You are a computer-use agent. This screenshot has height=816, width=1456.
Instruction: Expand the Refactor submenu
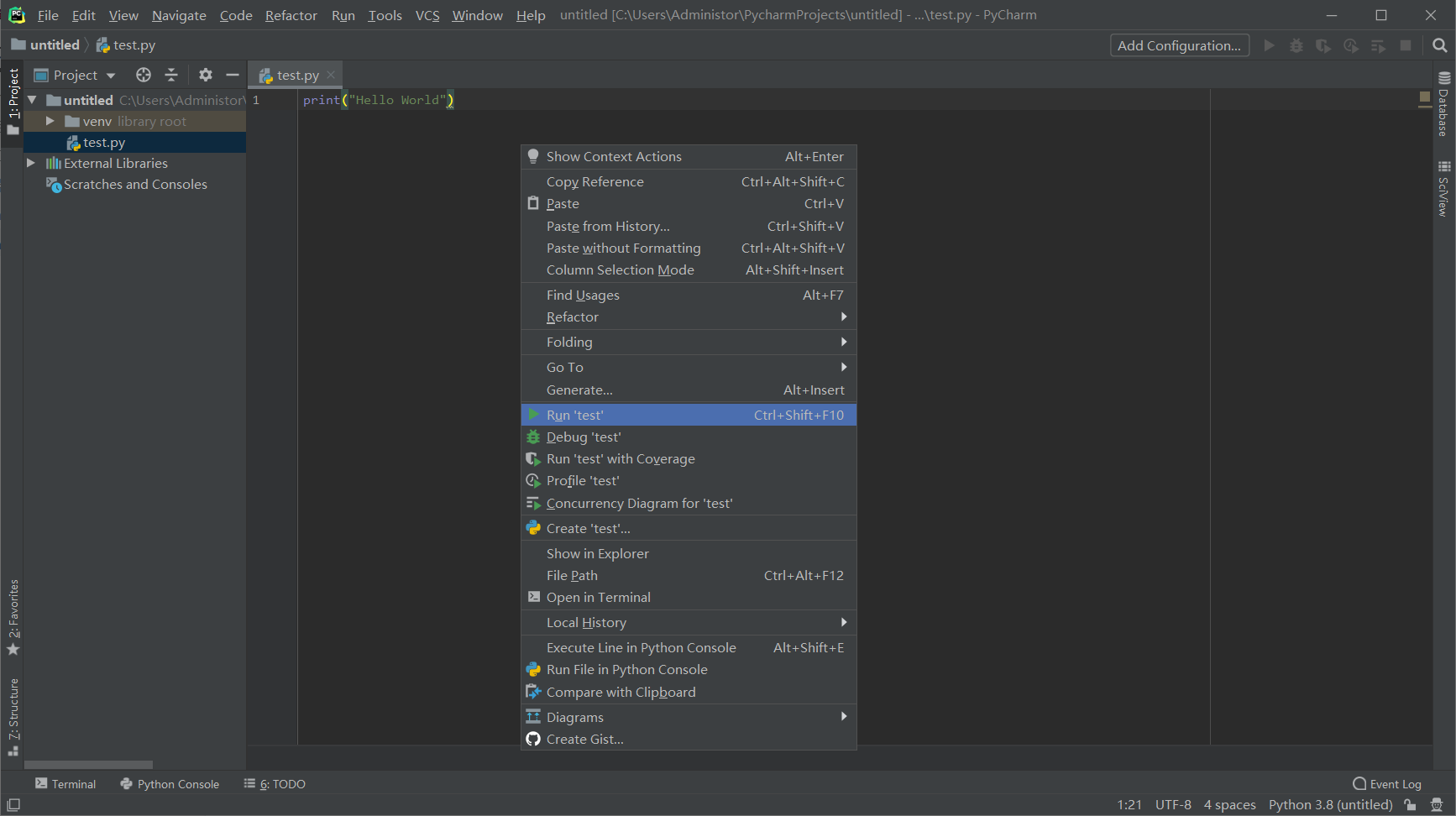(689, 316)
